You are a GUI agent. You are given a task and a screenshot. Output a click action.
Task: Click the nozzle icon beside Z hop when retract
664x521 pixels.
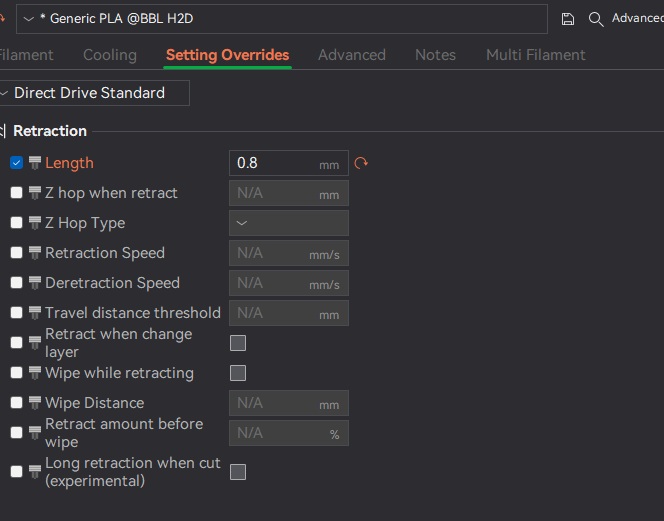pos(35,193)
